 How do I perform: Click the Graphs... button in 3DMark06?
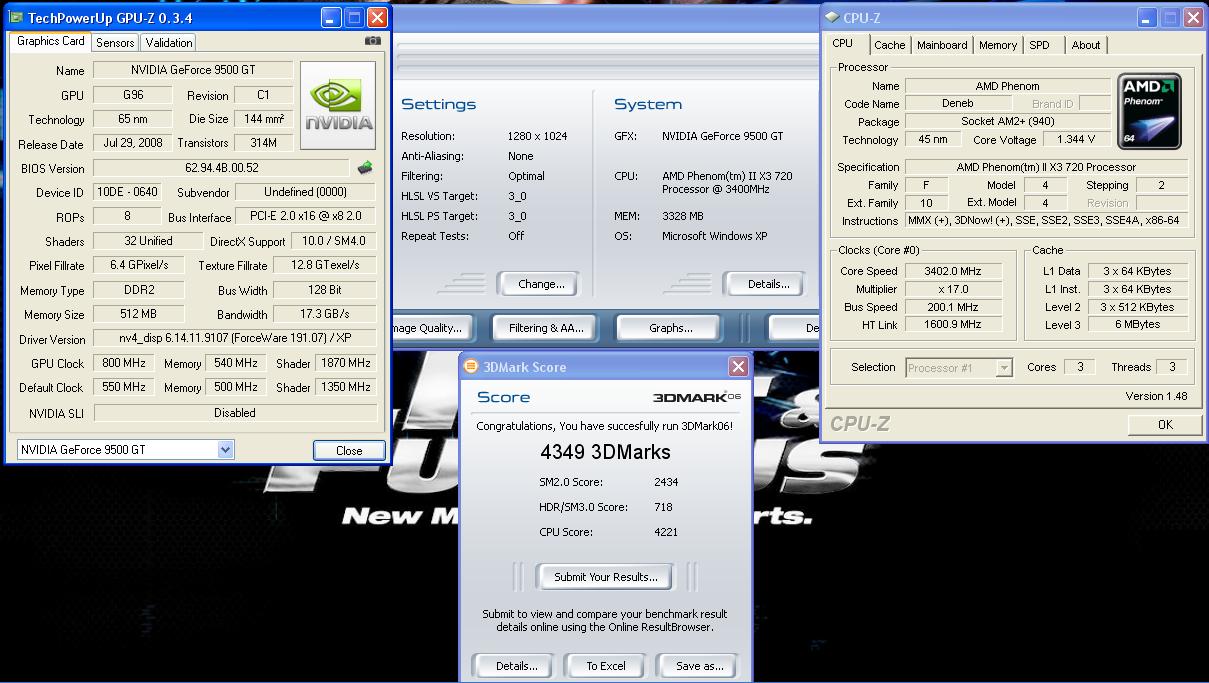coord(670,328)
